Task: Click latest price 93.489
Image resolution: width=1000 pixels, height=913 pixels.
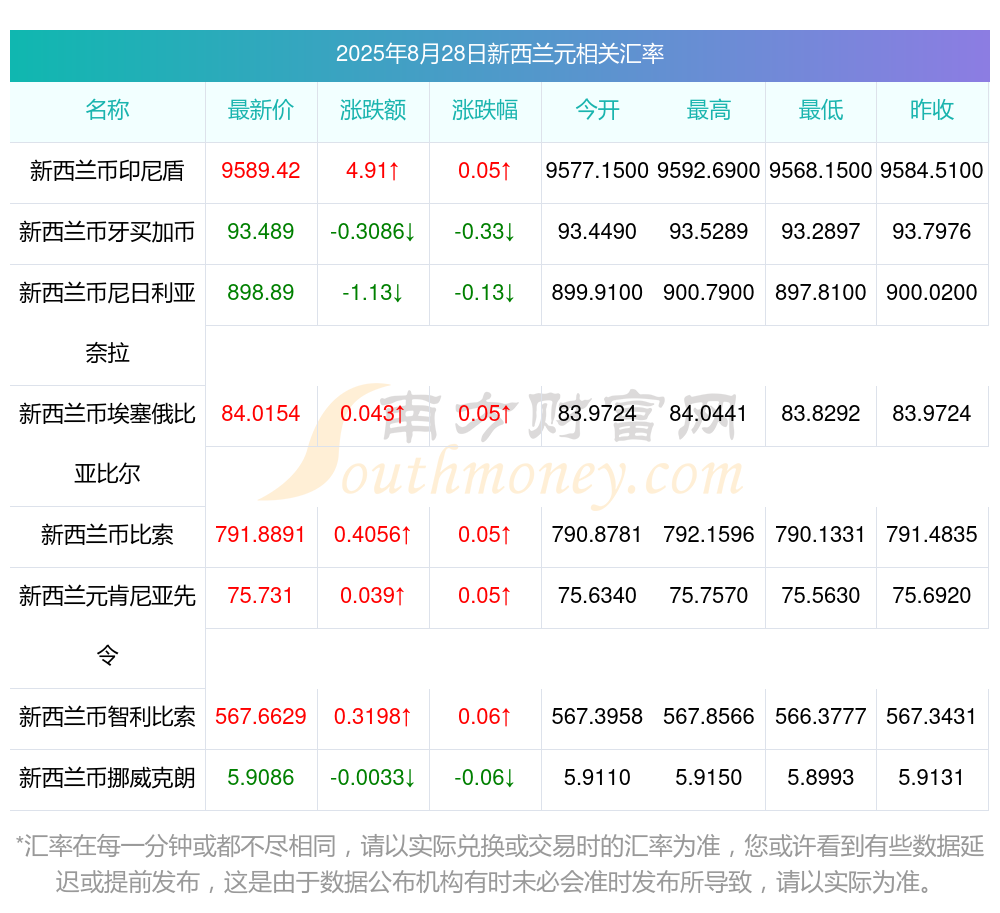Action: tap(261, 231)
